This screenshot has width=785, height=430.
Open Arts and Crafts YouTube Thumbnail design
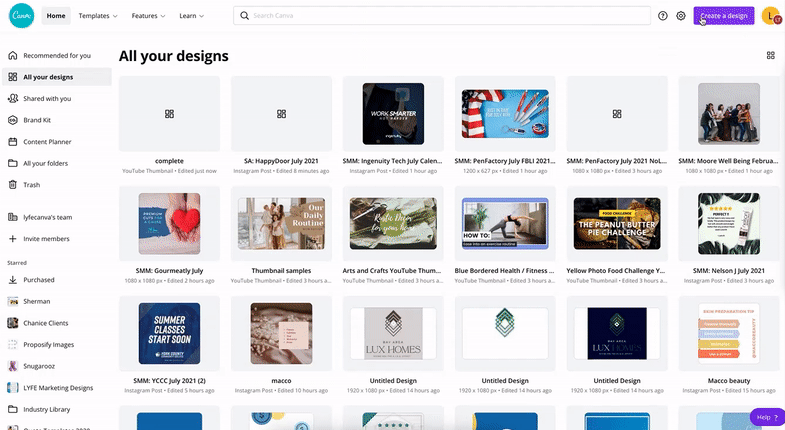point(393,223)
